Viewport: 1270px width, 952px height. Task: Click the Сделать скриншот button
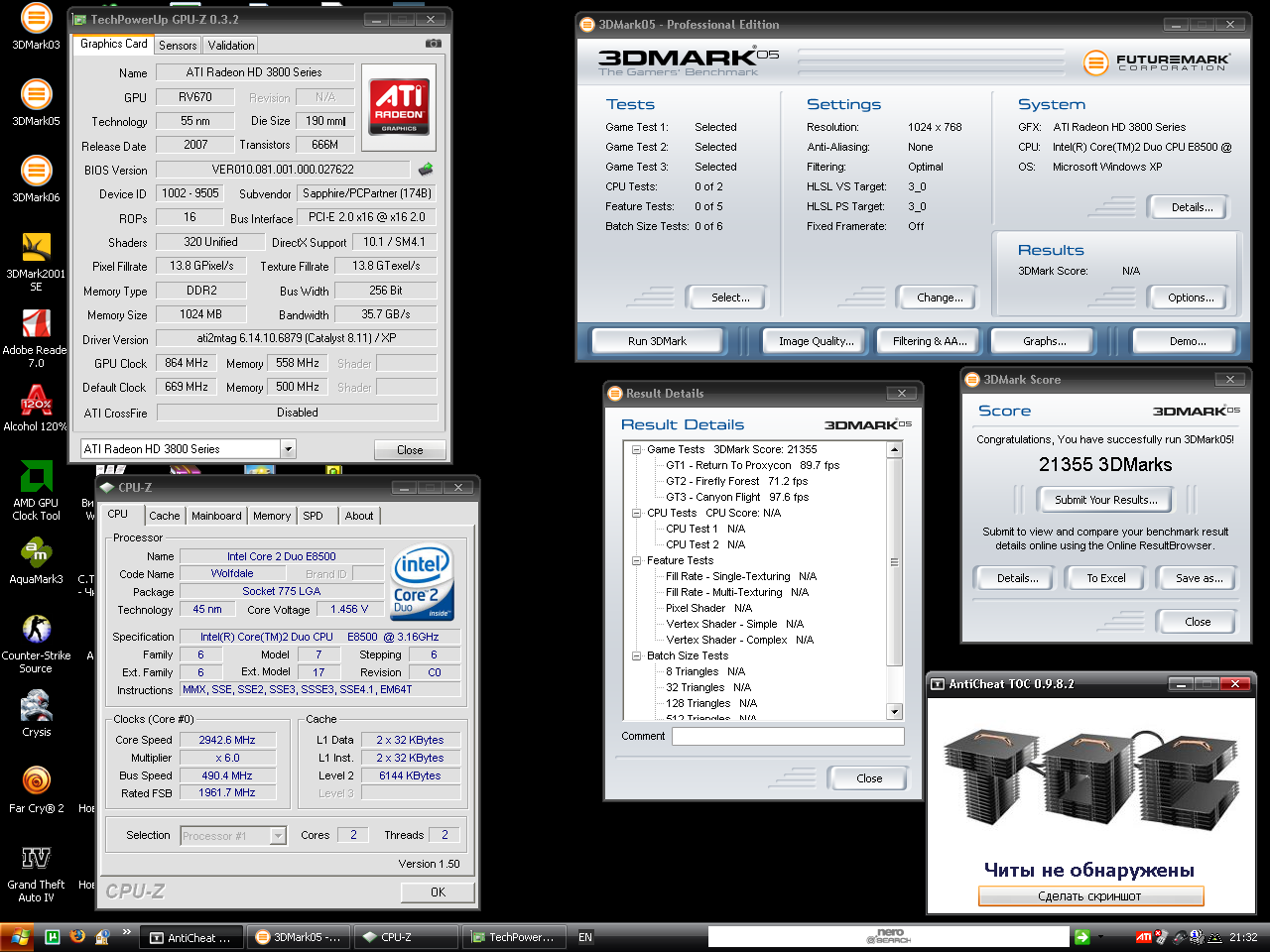1090,895
